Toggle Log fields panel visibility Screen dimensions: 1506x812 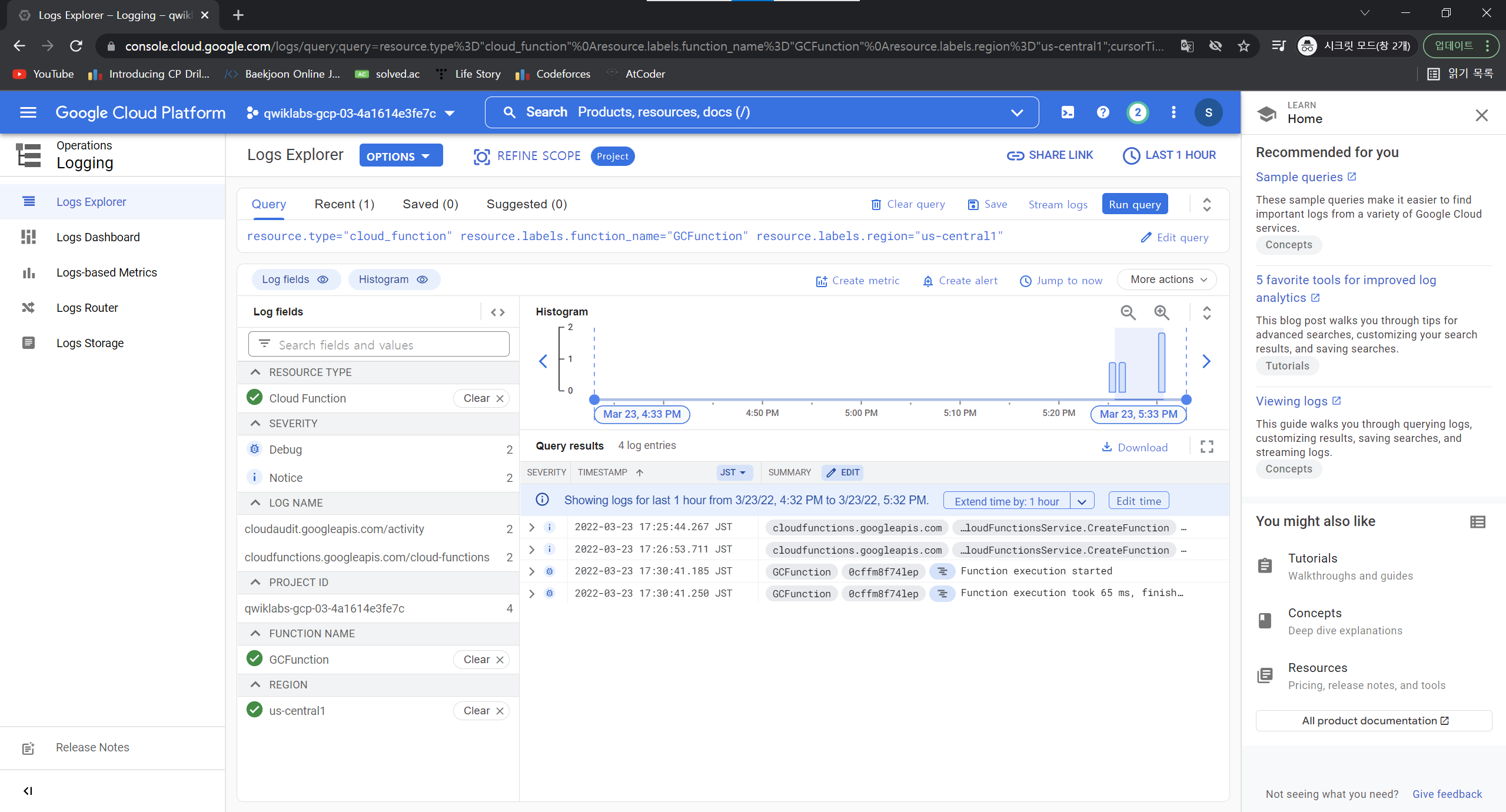(295, 279)
